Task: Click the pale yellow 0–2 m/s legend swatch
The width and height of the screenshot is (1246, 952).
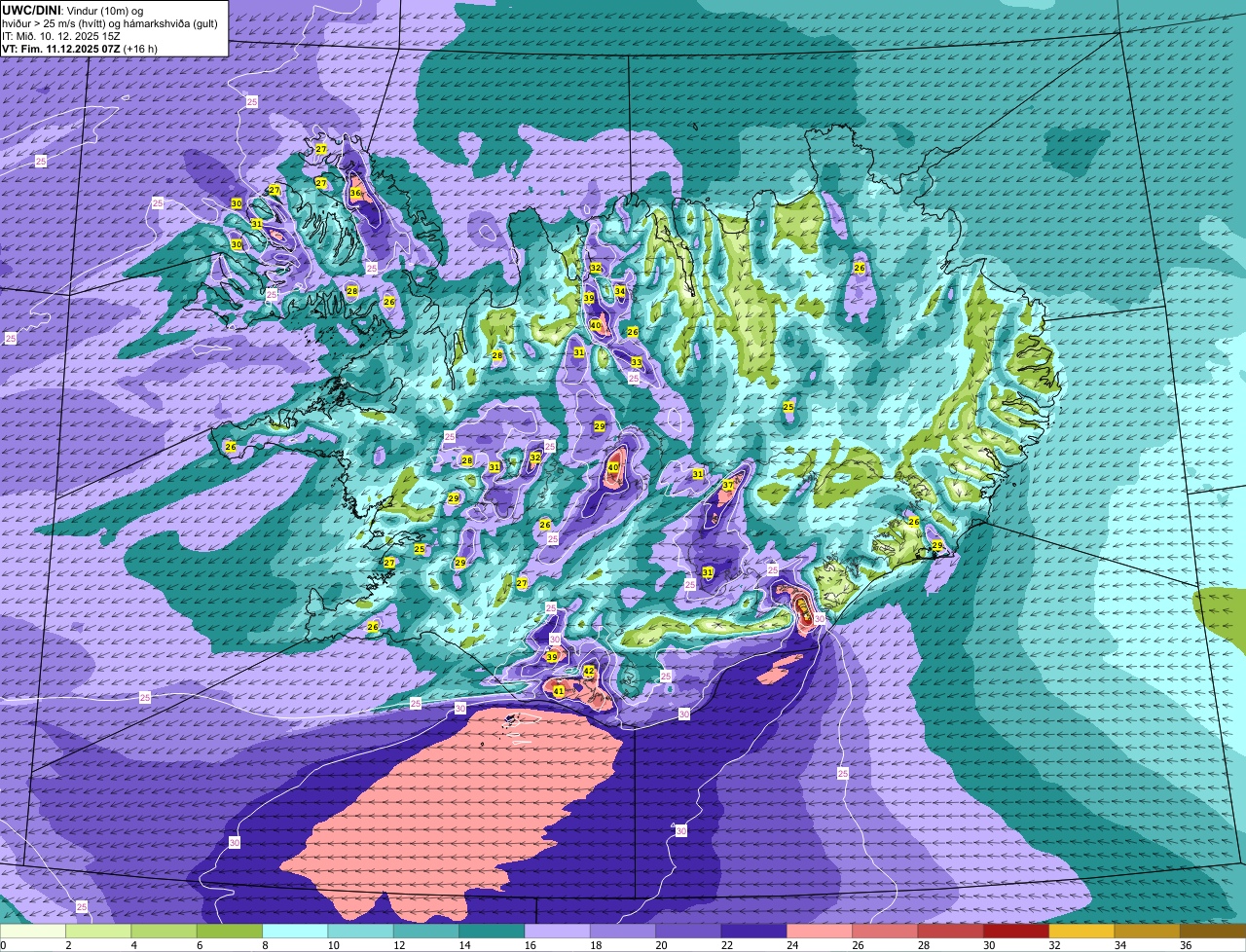Action: [33, 932]
